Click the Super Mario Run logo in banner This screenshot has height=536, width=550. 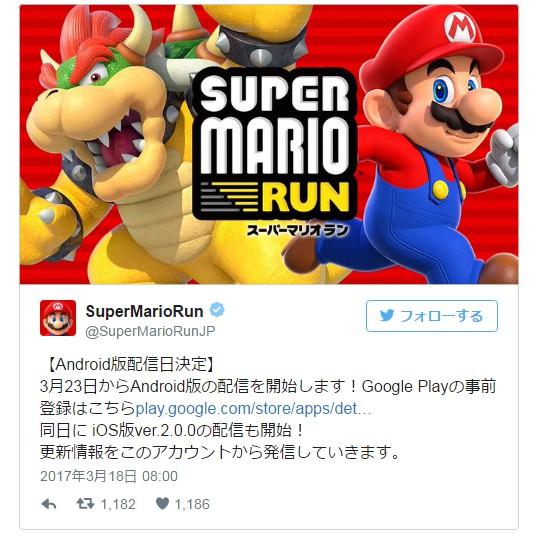pyautogui.click(x=274, y=144)
